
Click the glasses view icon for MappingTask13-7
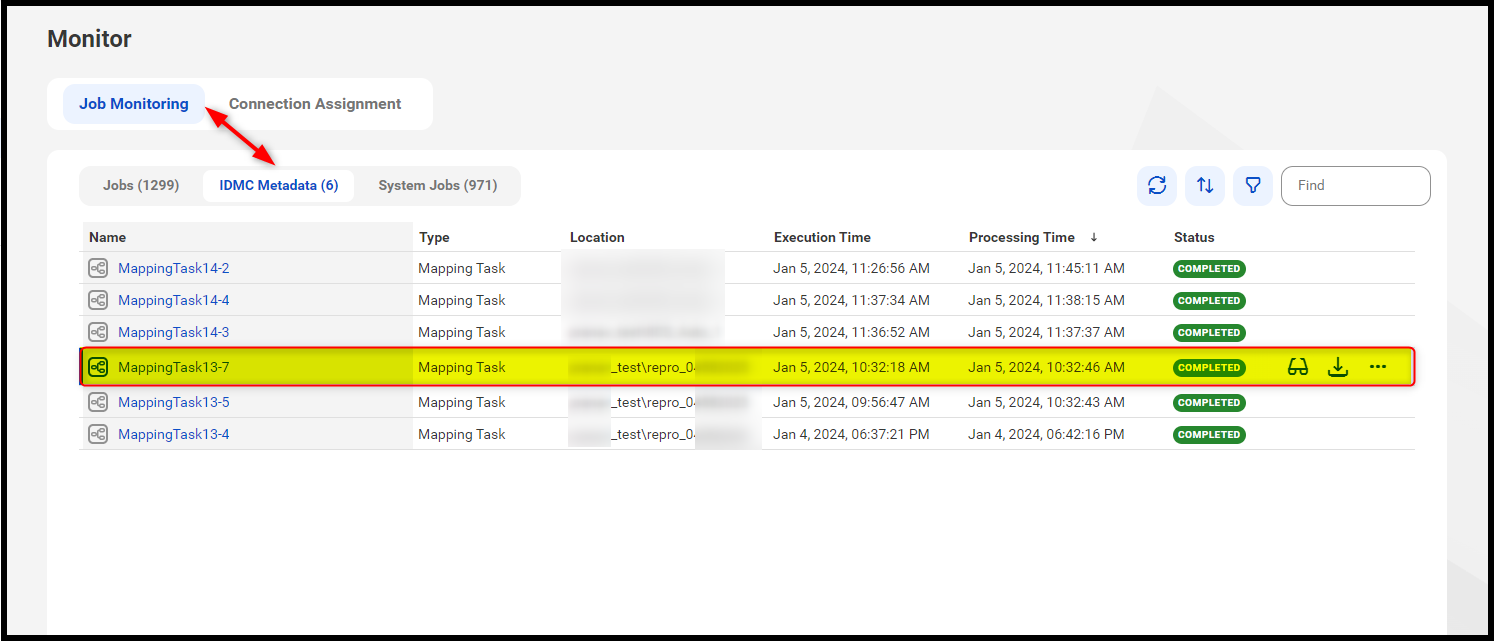click(x=1298, y=367)
